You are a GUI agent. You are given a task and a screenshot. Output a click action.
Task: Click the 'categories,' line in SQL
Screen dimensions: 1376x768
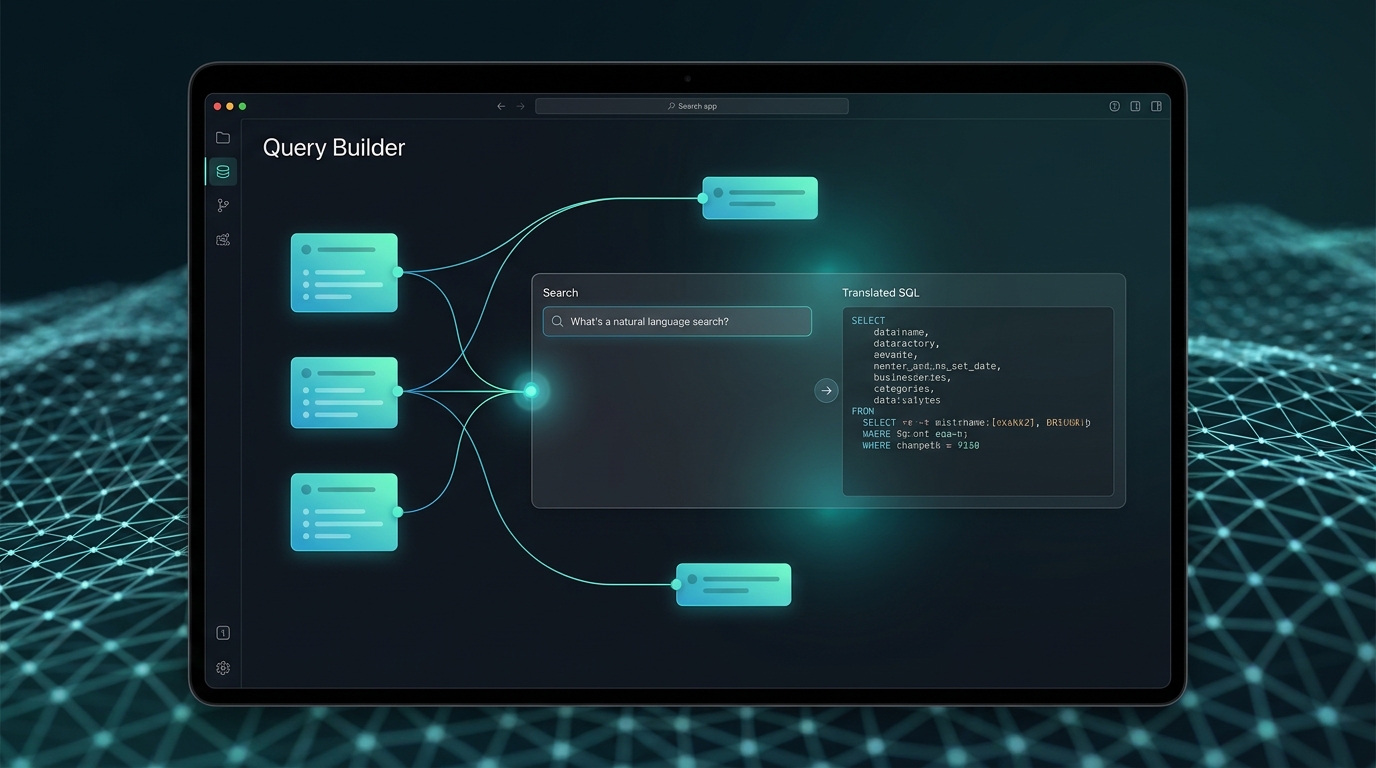click(x=903, y=389)
